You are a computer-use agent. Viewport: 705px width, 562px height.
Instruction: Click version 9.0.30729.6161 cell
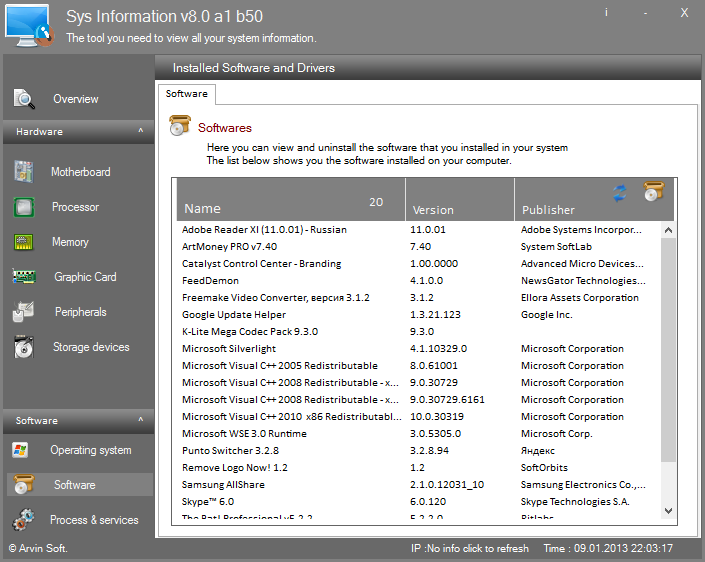447,400
